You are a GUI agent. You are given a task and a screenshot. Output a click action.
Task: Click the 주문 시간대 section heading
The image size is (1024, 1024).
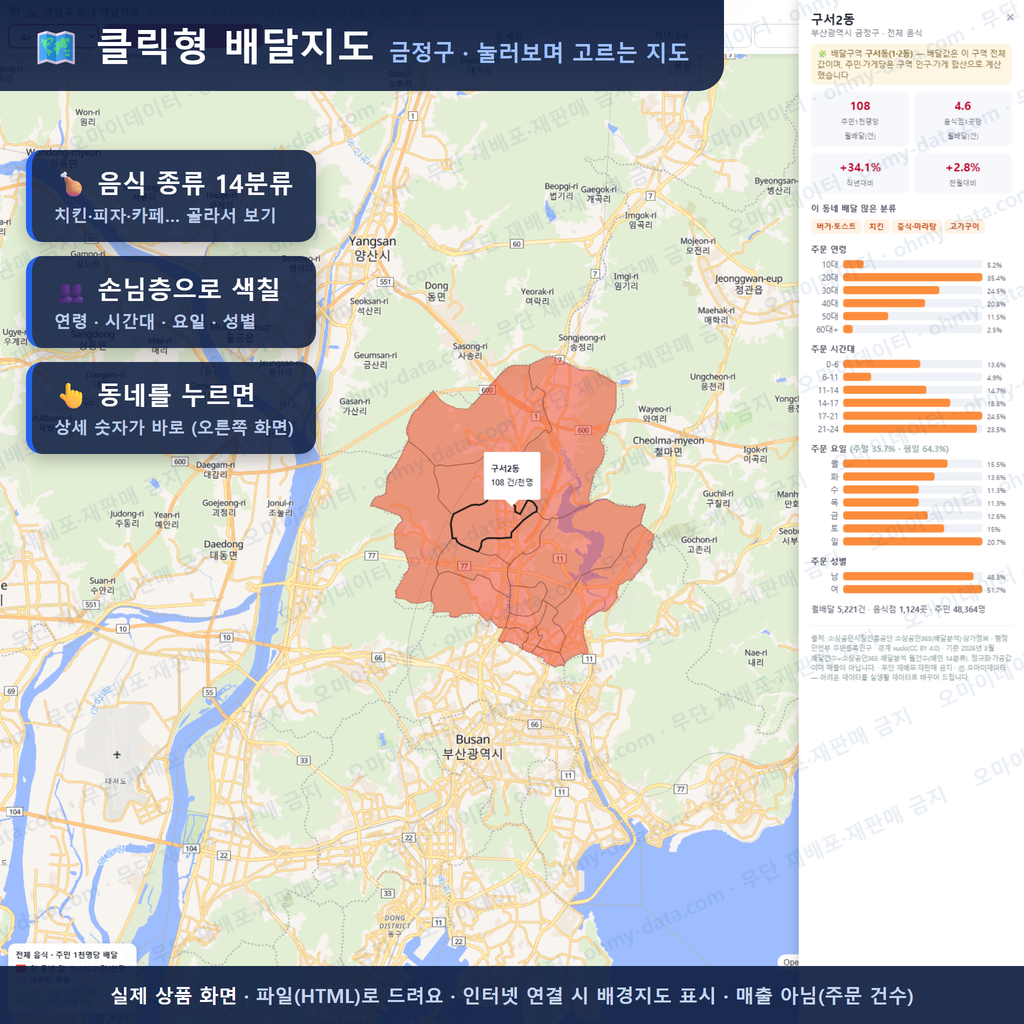click(833, 349)
